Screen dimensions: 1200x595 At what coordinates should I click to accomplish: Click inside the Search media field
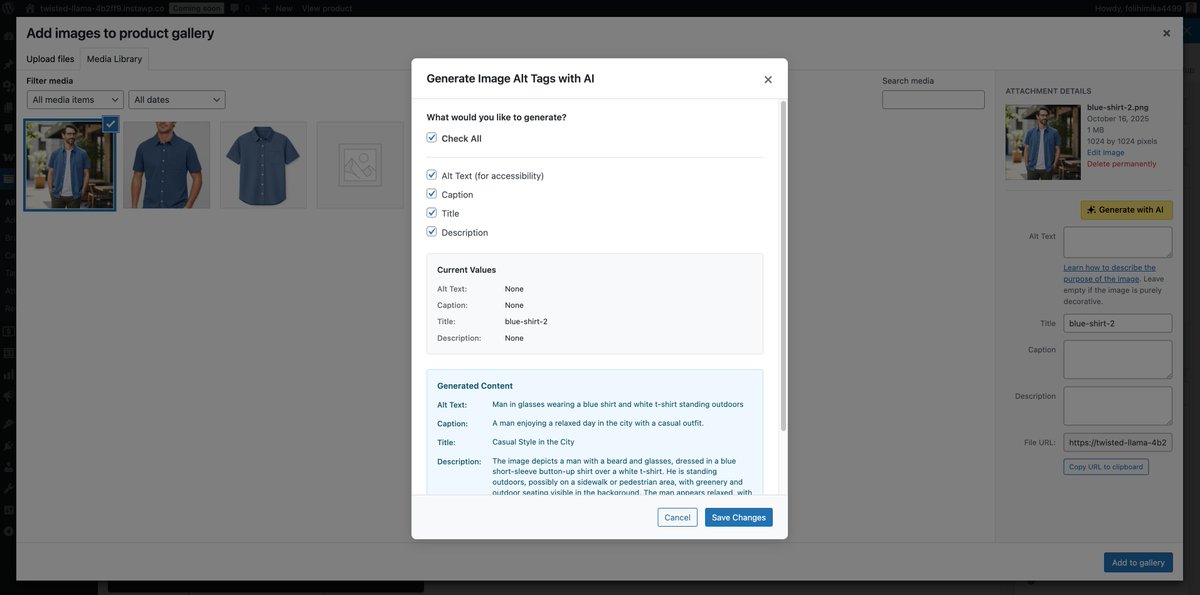pyautogui.click(x=932, y=97)
